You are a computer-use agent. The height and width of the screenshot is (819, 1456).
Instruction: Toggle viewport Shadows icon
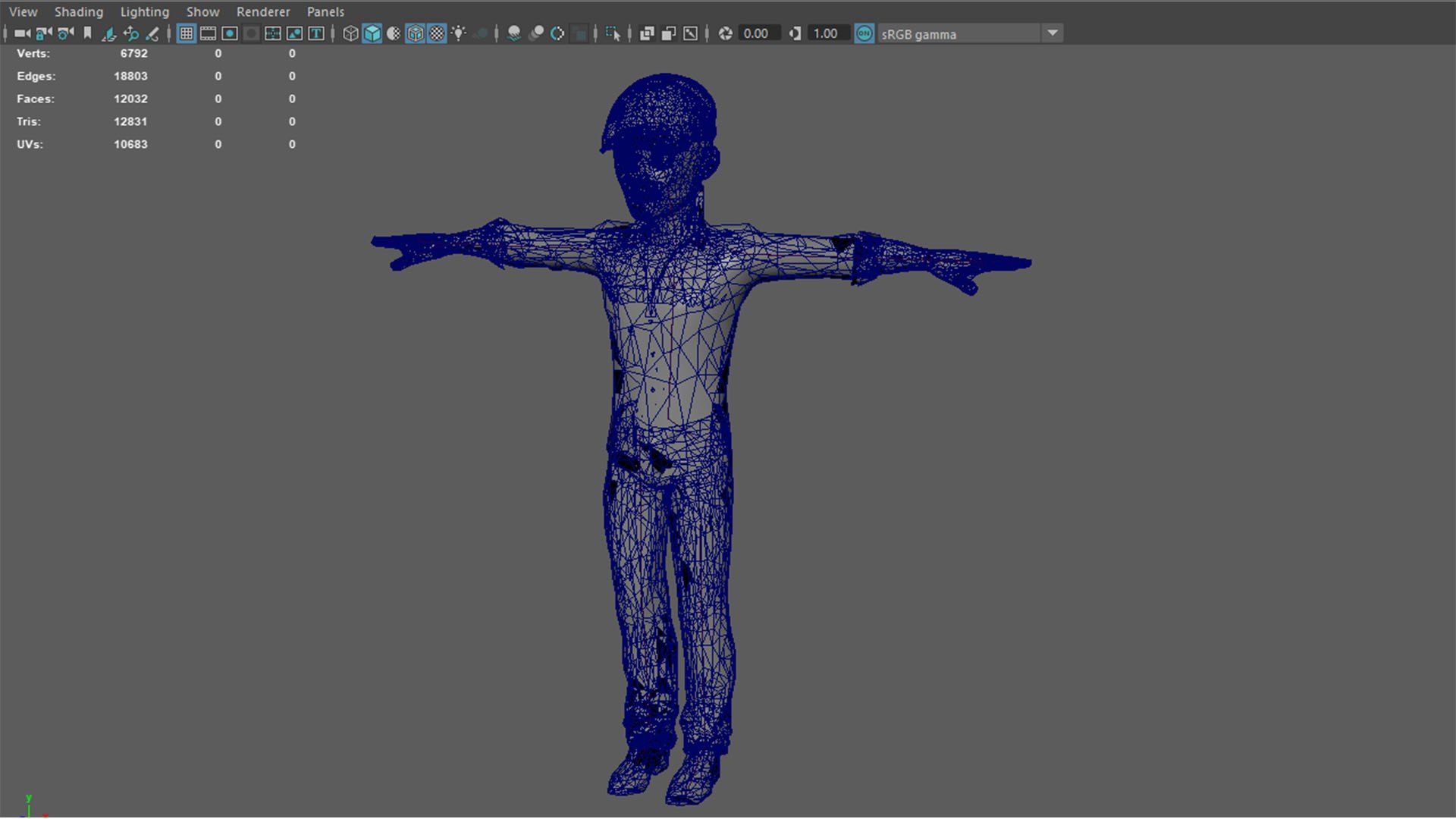coord(481,33)
